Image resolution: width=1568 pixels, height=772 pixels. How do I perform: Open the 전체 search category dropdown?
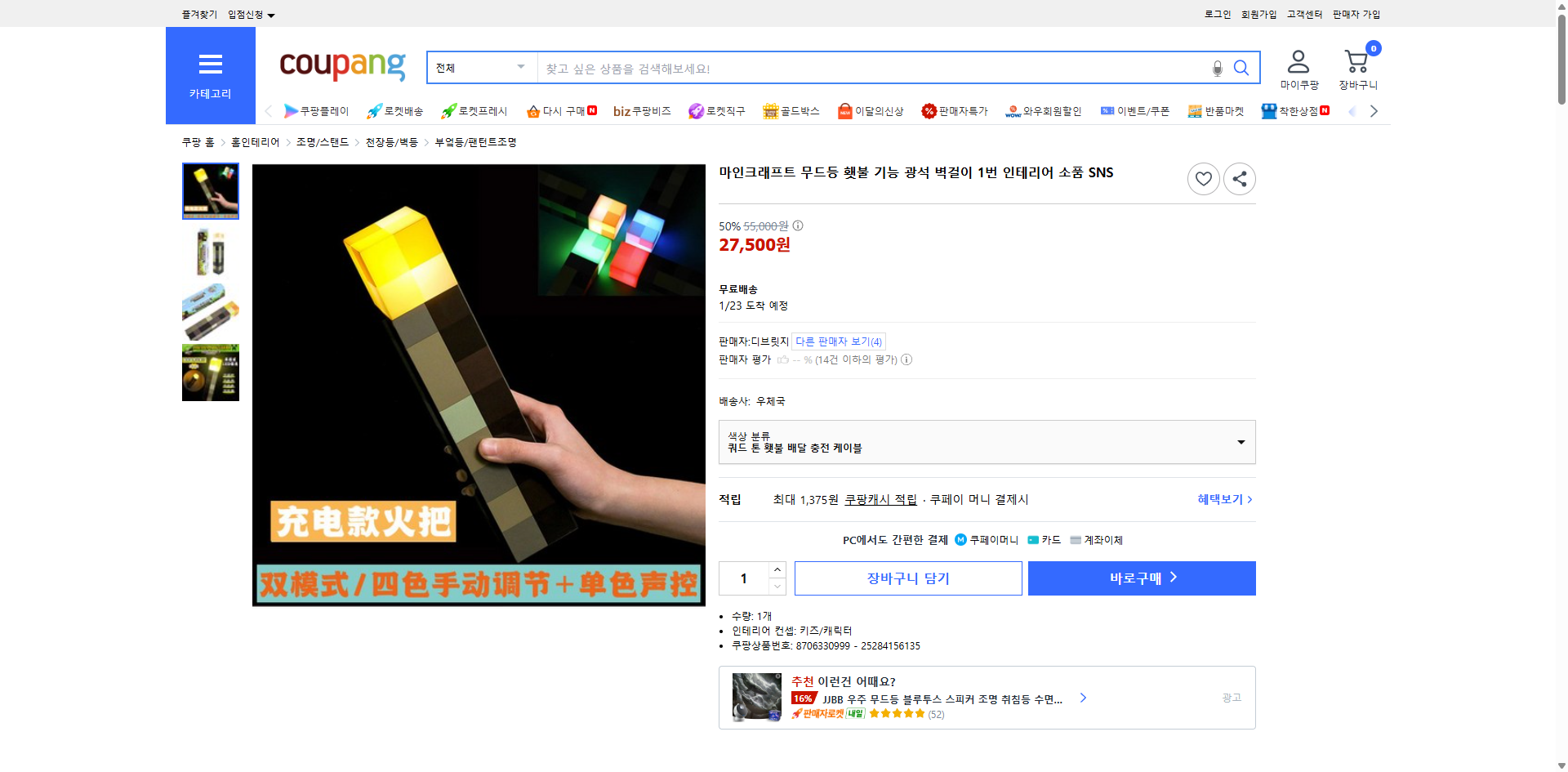(480, 68)
